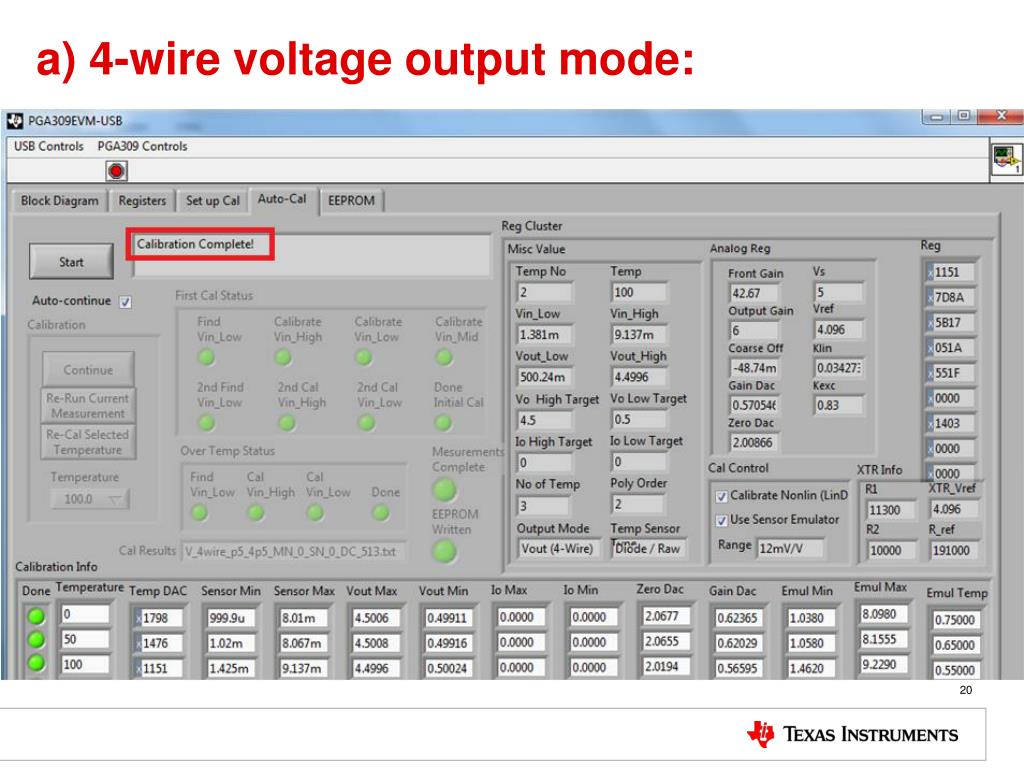Click the Coarse Off field -48.74m

click(x=753, y=368)
